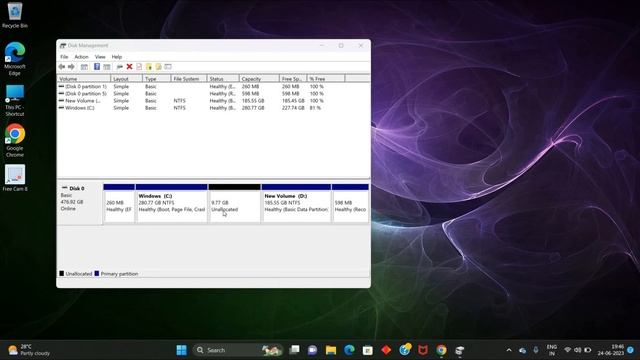The image size is (640, 360).
Task: Select the (Disk 0 partition 5) volume row
Action: tap(213, 93)
